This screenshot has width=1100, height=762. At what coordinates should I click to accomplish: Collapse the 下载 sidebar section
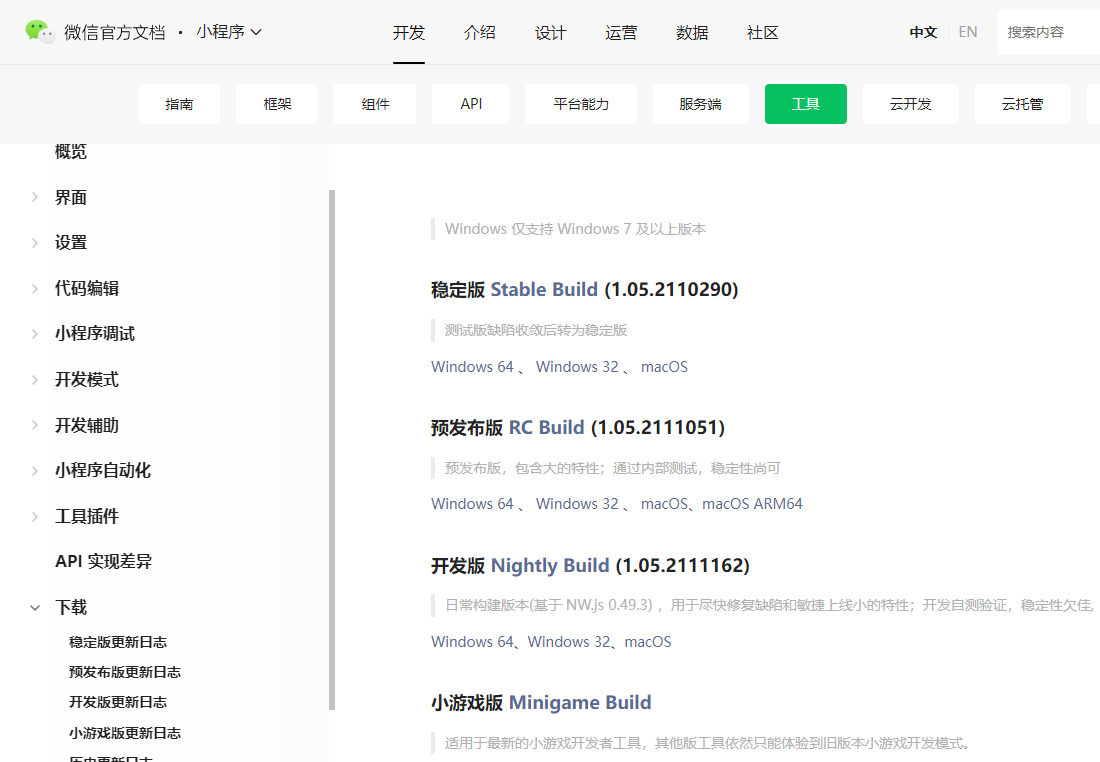35,607
